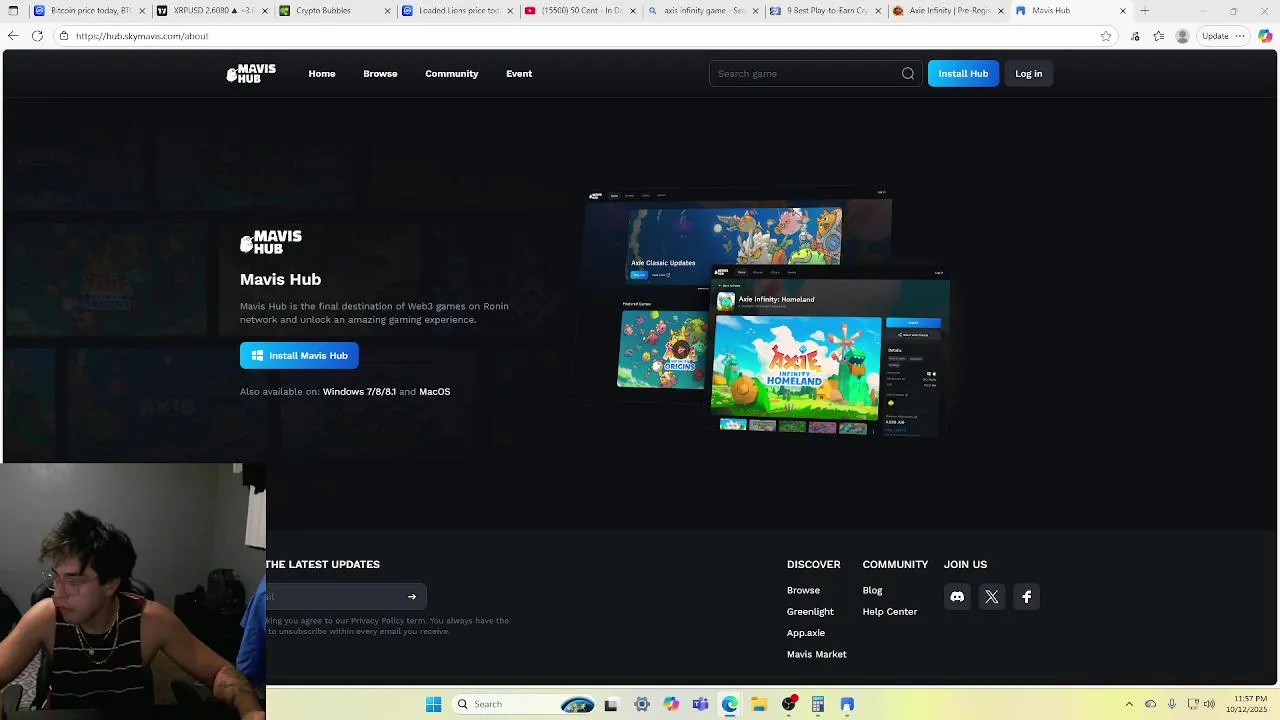Open Microsoft Teams from taskbar
The height and width of the screenshot is (720, 1280).
700,704
